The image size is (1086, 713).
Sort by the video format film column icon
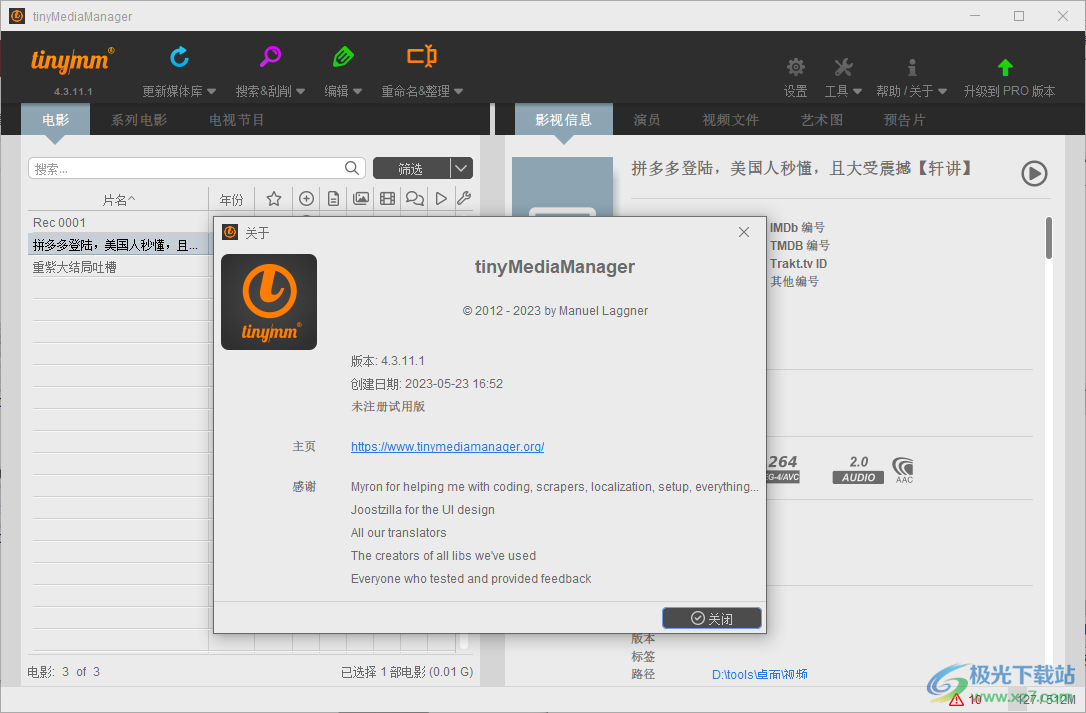[387, 199]
